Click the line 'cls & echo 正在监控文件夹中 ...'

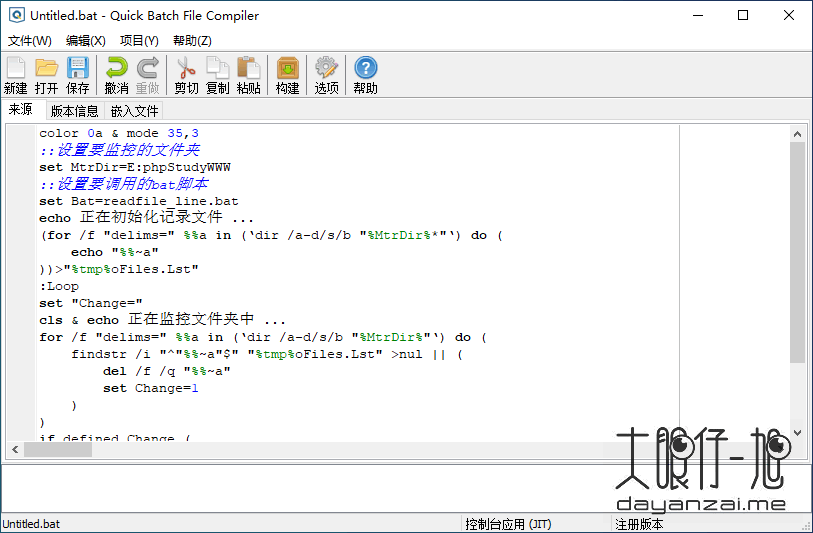[x=162, y=320]
